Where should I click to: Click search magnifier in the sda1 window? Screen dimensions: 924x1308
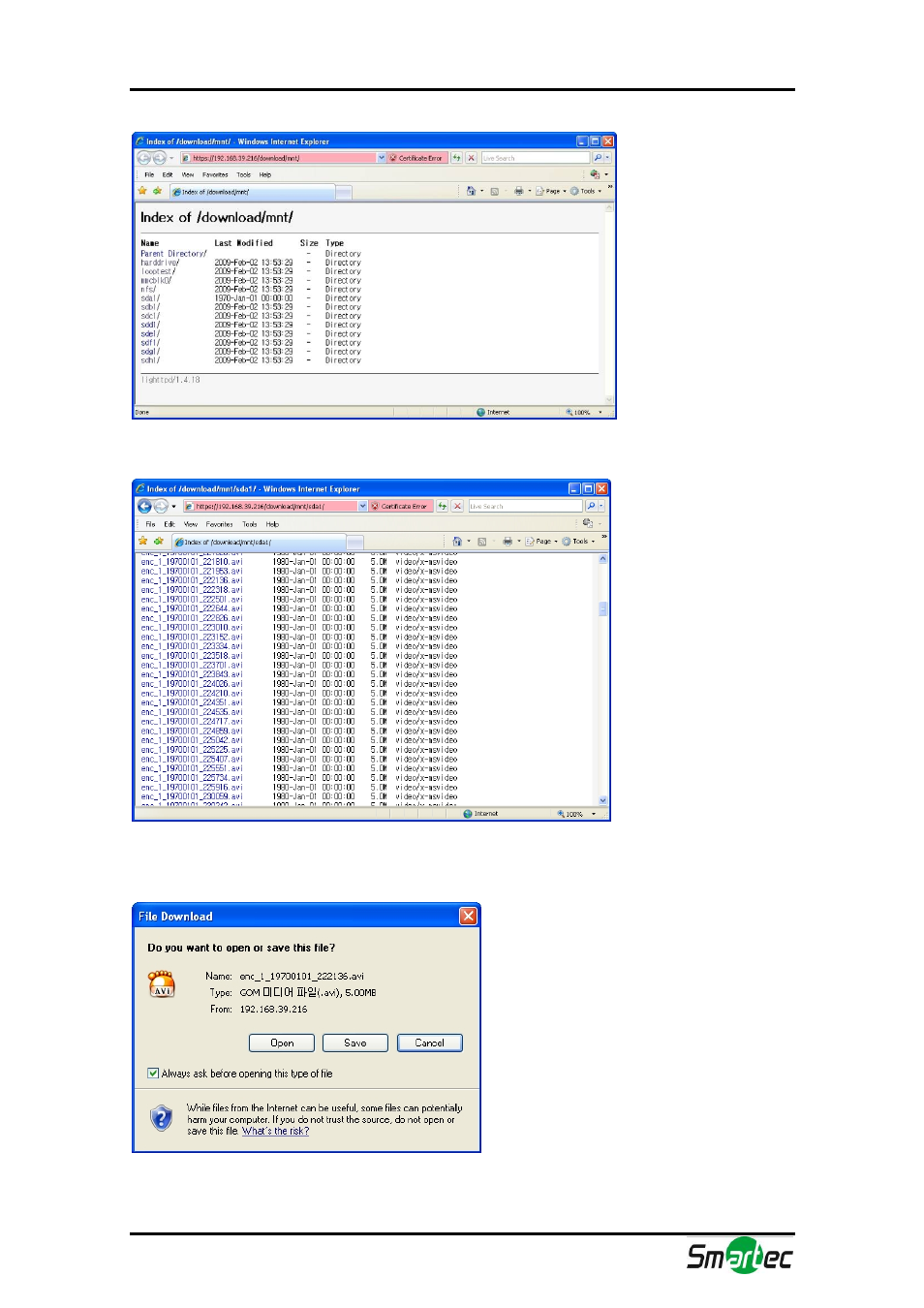[x=590, y=506]
